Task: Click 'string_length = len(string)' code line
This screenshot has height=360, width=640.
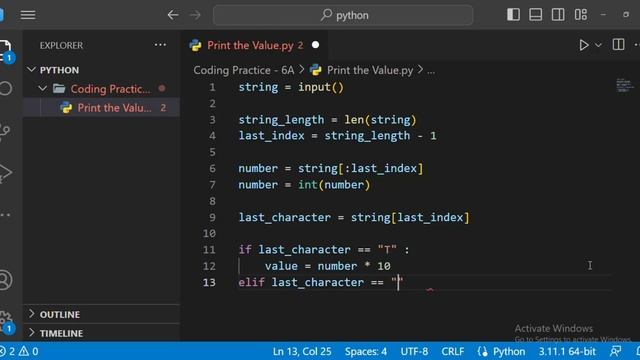Action: (x=327, y=120)
